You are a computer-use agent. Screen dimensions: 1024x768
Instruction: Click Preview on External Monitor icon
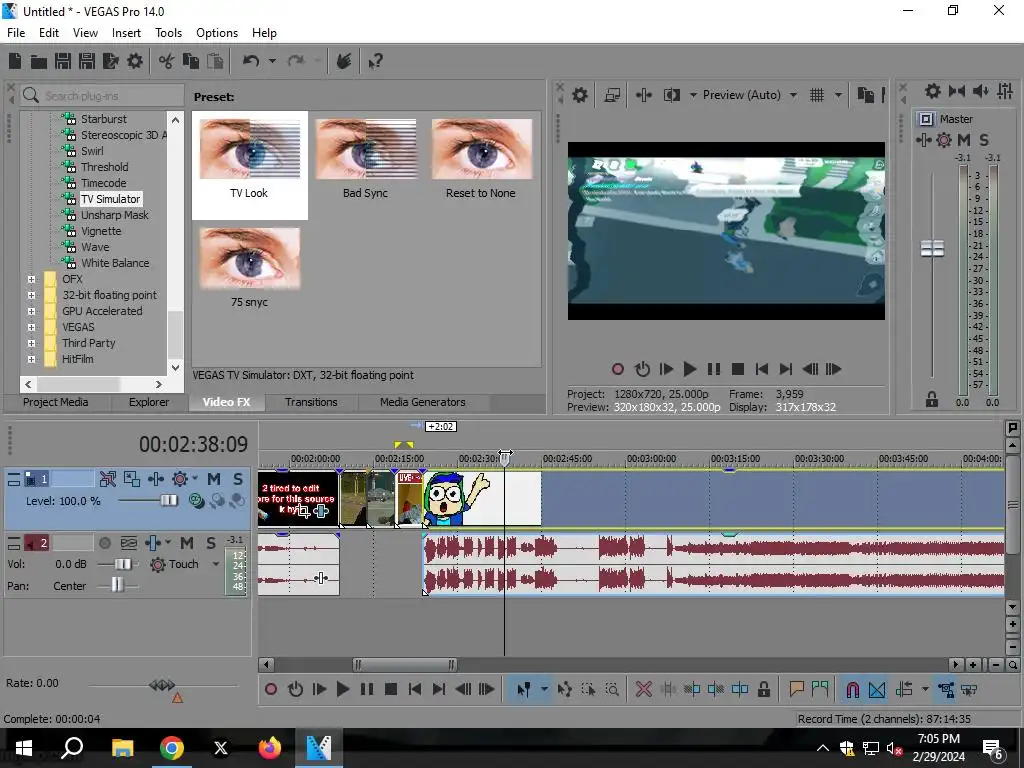pos(612,95)
